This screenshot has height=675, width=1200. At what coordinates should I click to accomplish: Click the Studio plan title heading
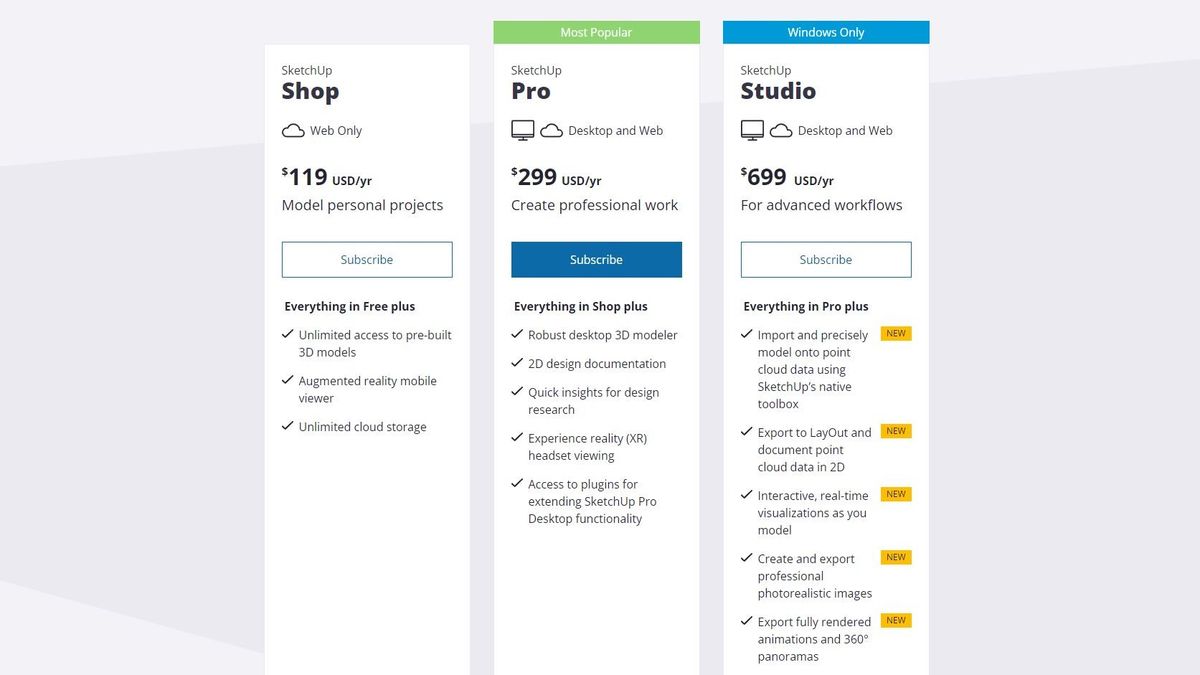click(778, 91)
